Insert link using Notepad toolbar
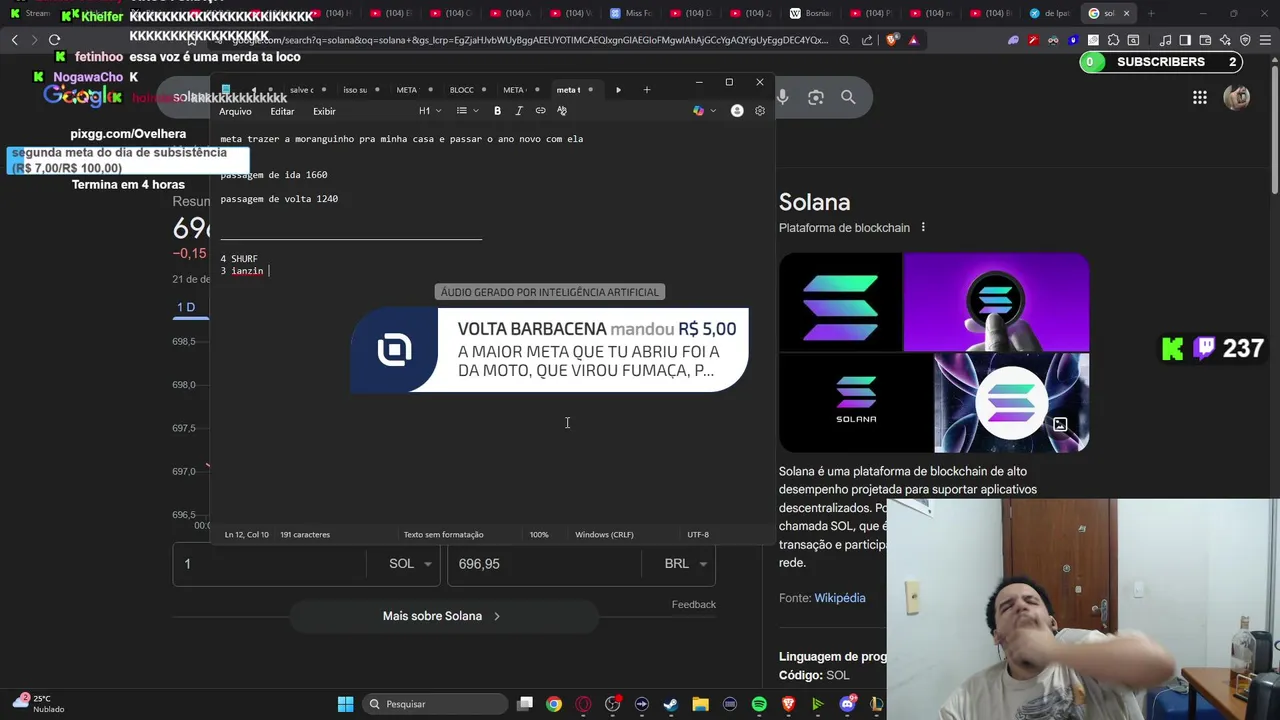 (540, 111)
